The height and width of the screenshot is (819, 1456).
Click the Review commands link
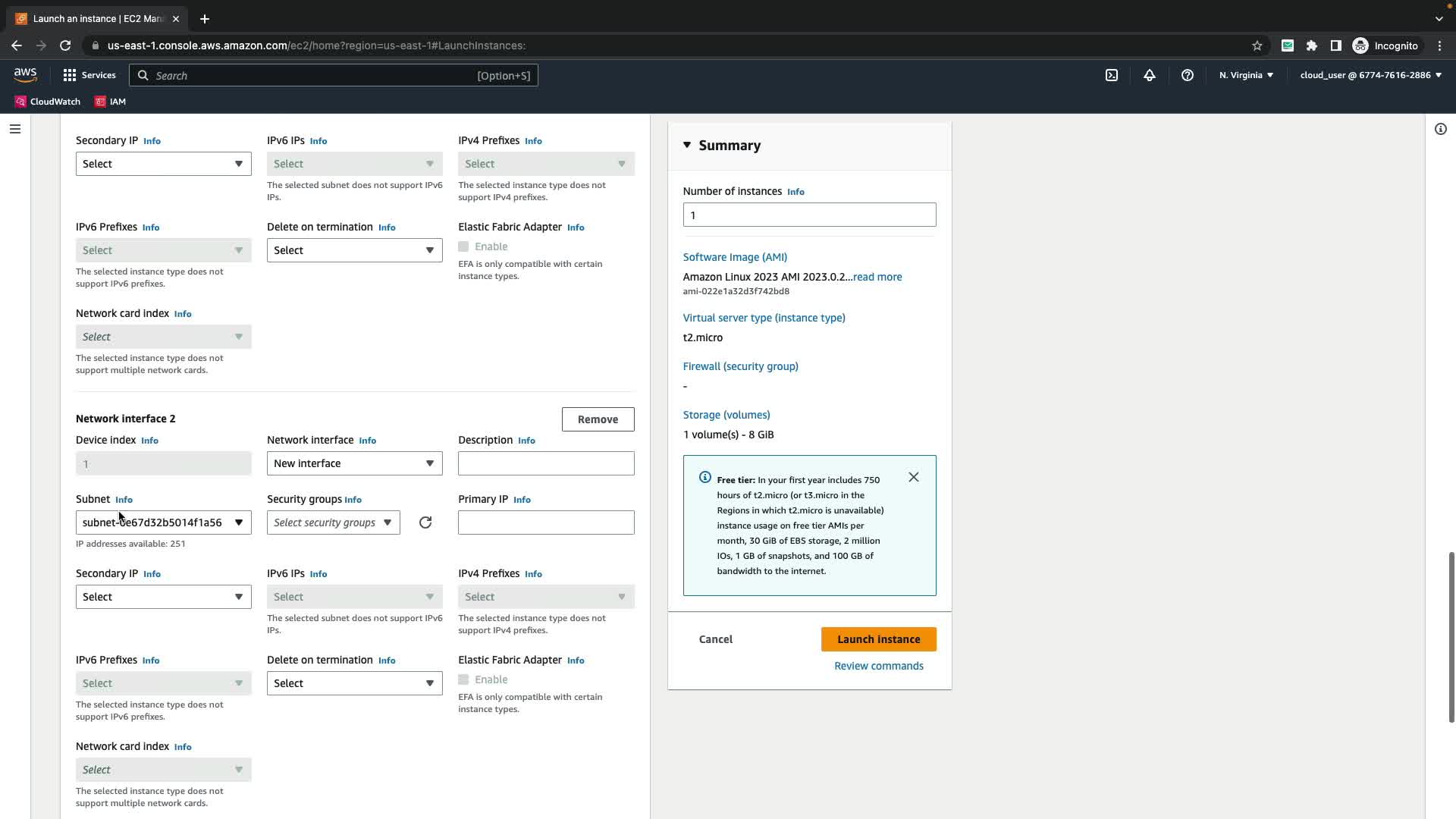(878, 666)
